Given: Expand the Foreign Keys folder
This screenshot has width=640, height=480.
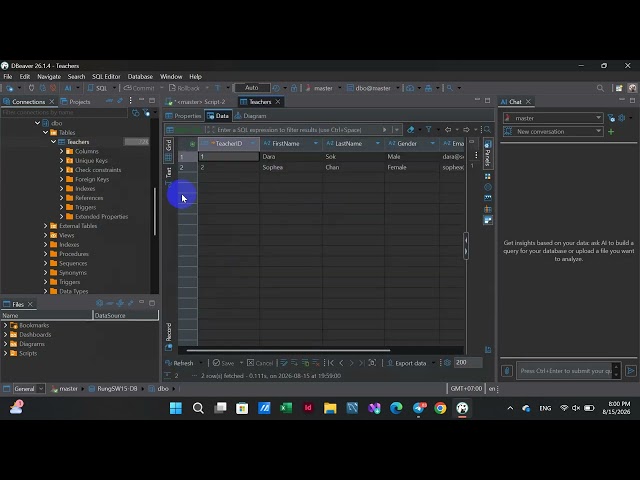Looking at the screenshot, I should click(x=62, y=179).
